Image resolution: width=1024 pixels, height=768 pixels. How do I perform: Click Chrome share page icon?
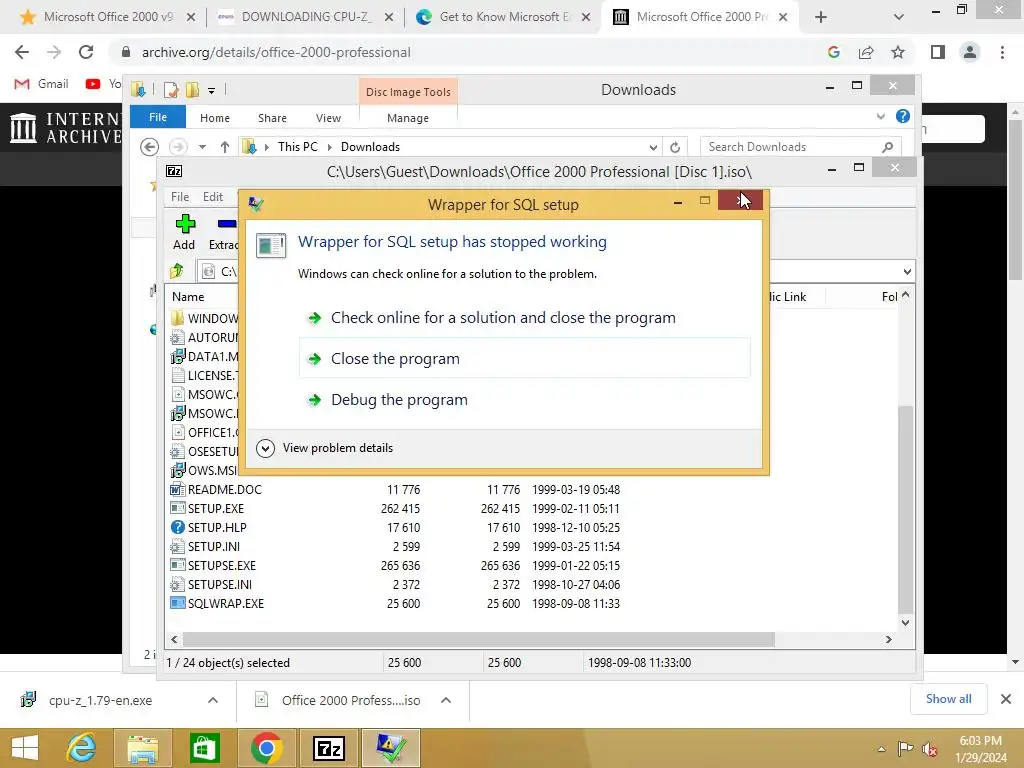pos(866,52)
